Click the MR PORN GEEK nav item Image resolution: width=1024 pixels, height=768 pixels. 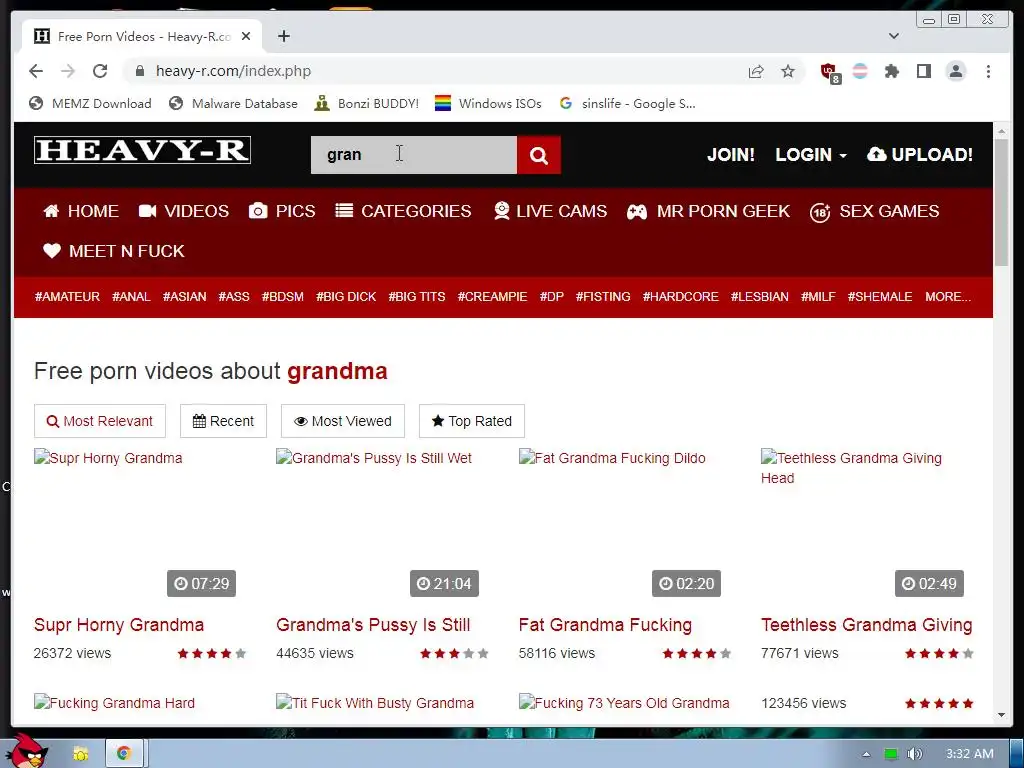tap(708, 211)
